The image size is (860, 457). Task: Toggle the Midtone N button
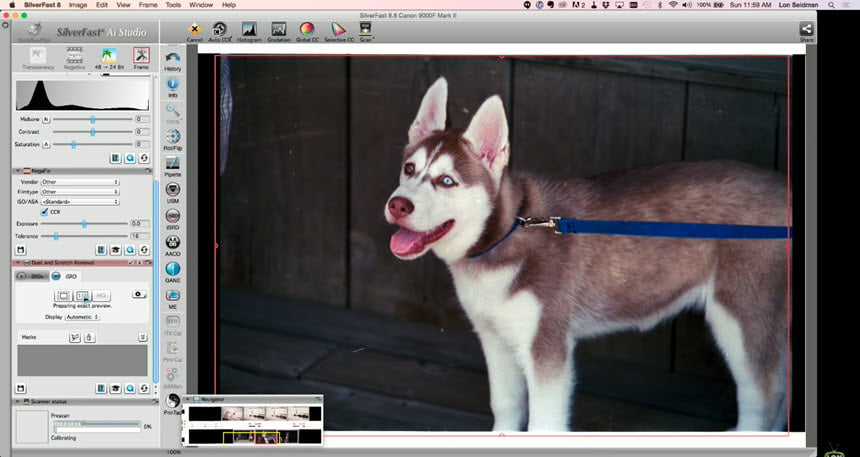[46, 119]
